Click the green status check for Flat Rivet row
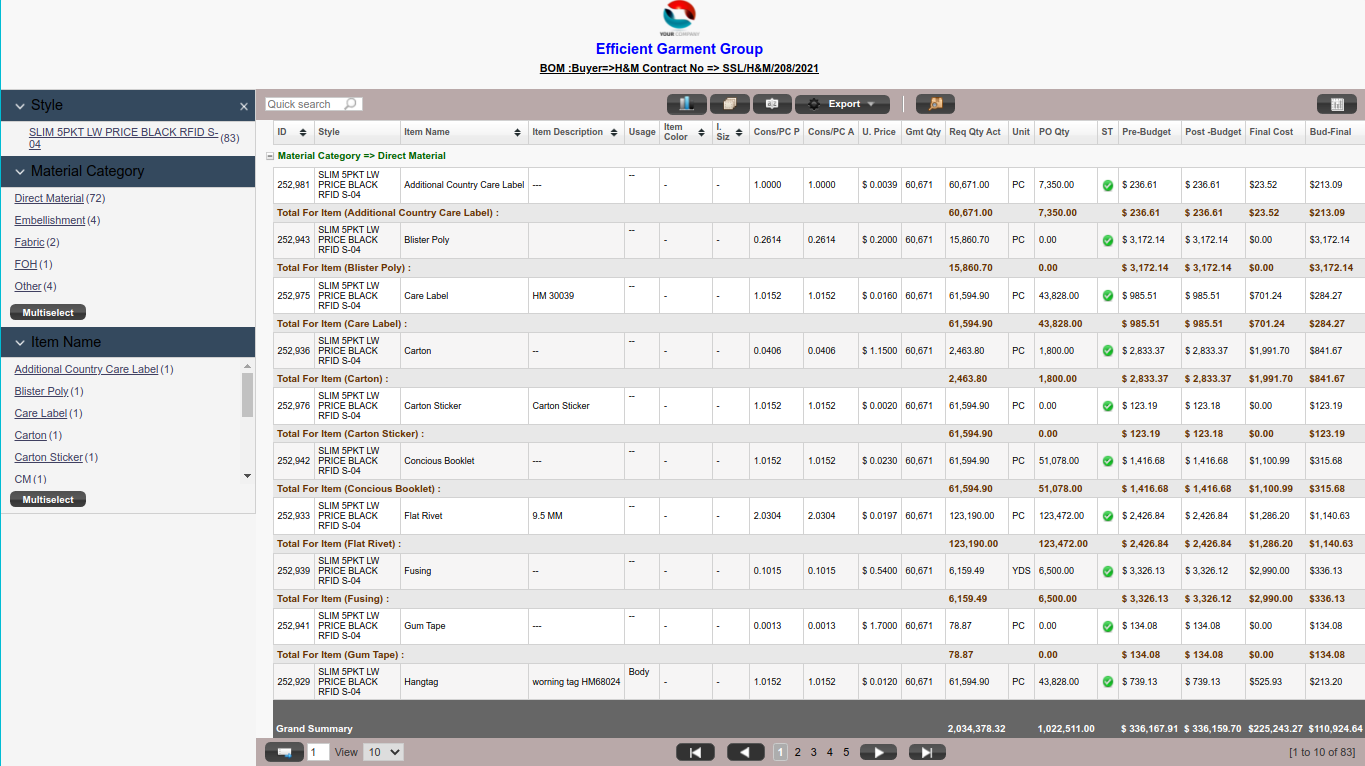The image size is (1365, 766). (1108, 516)
